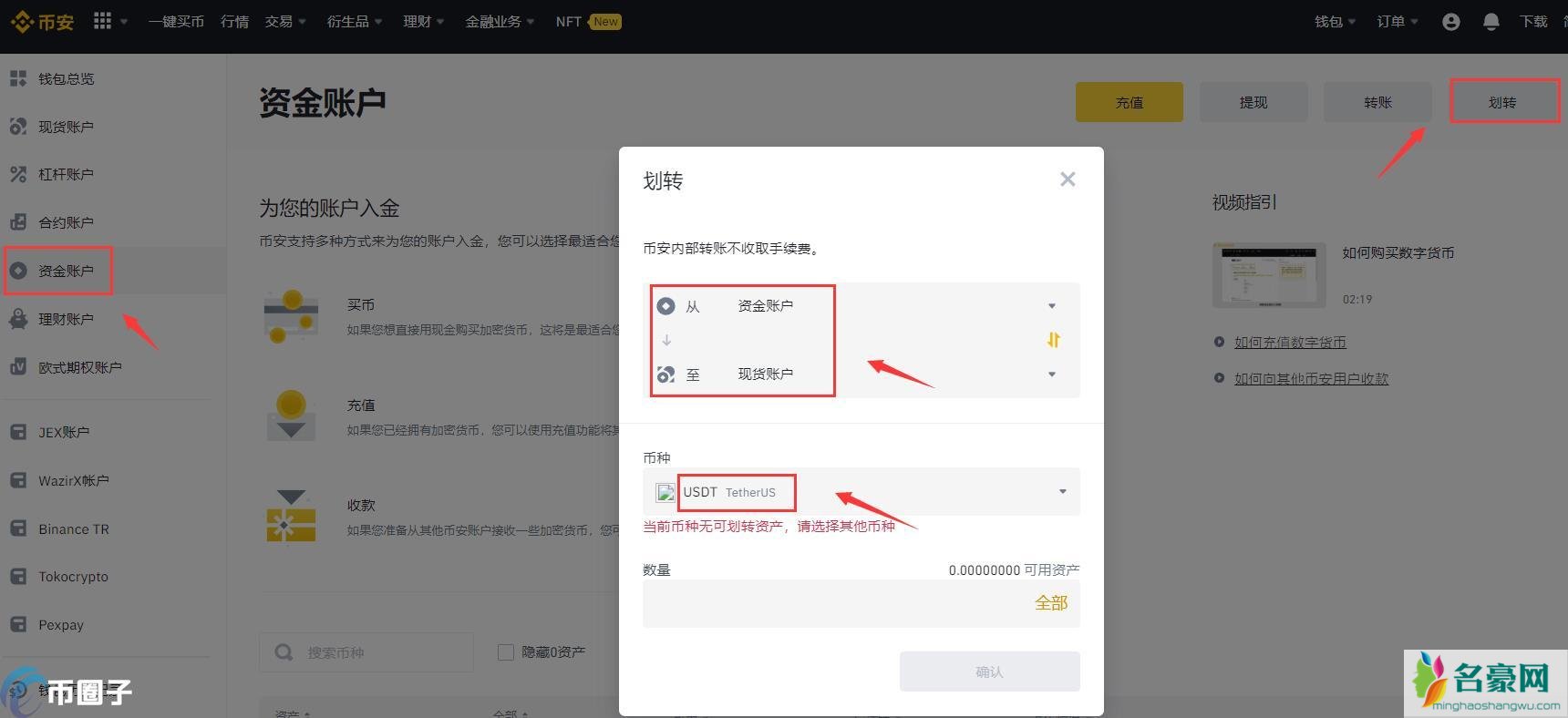The width and height of the screenshot is (1568, 718).
Task: Click the USDT coin icon in dialog
Action: 665,492
